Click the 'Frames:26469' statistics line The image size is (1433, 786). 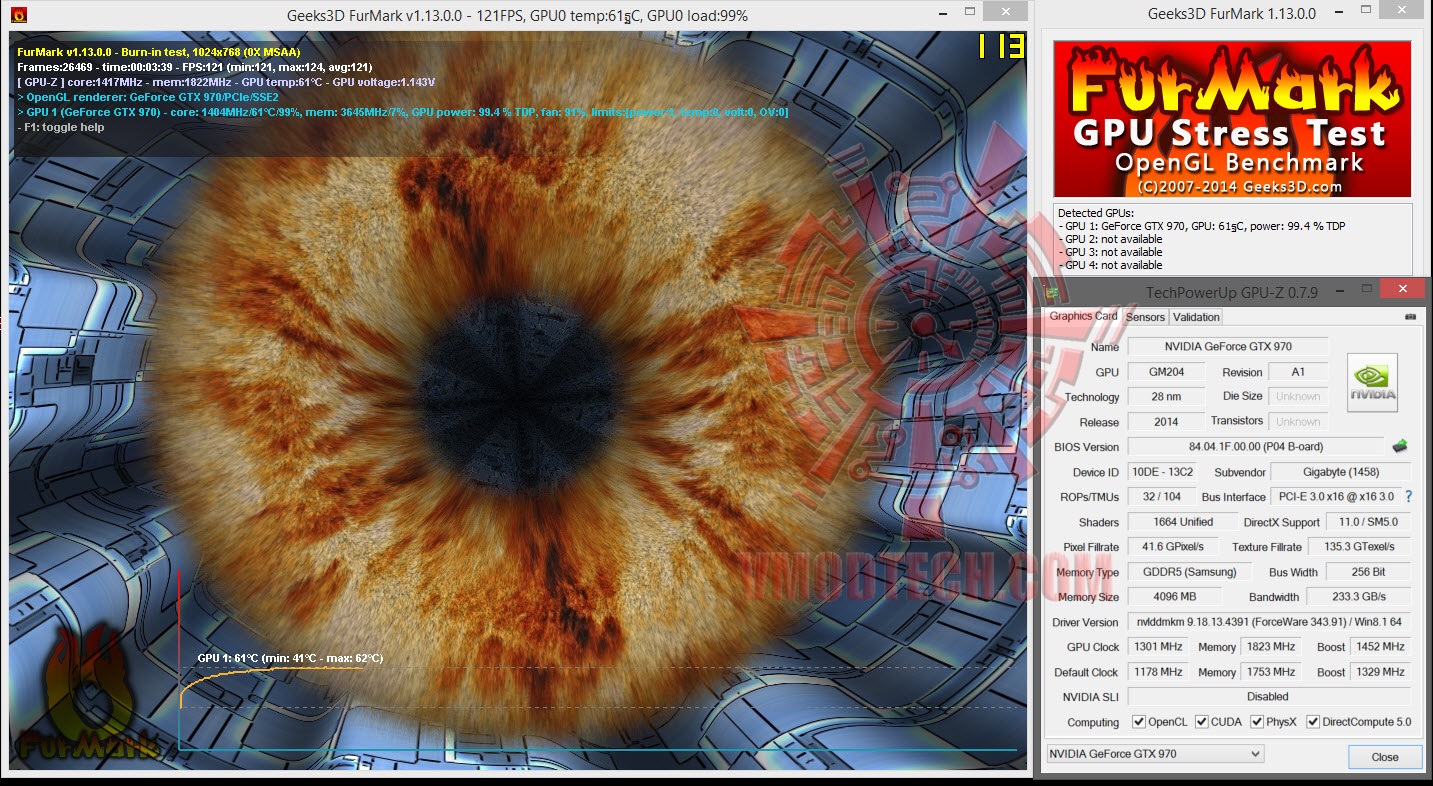(x=195, y=67)
